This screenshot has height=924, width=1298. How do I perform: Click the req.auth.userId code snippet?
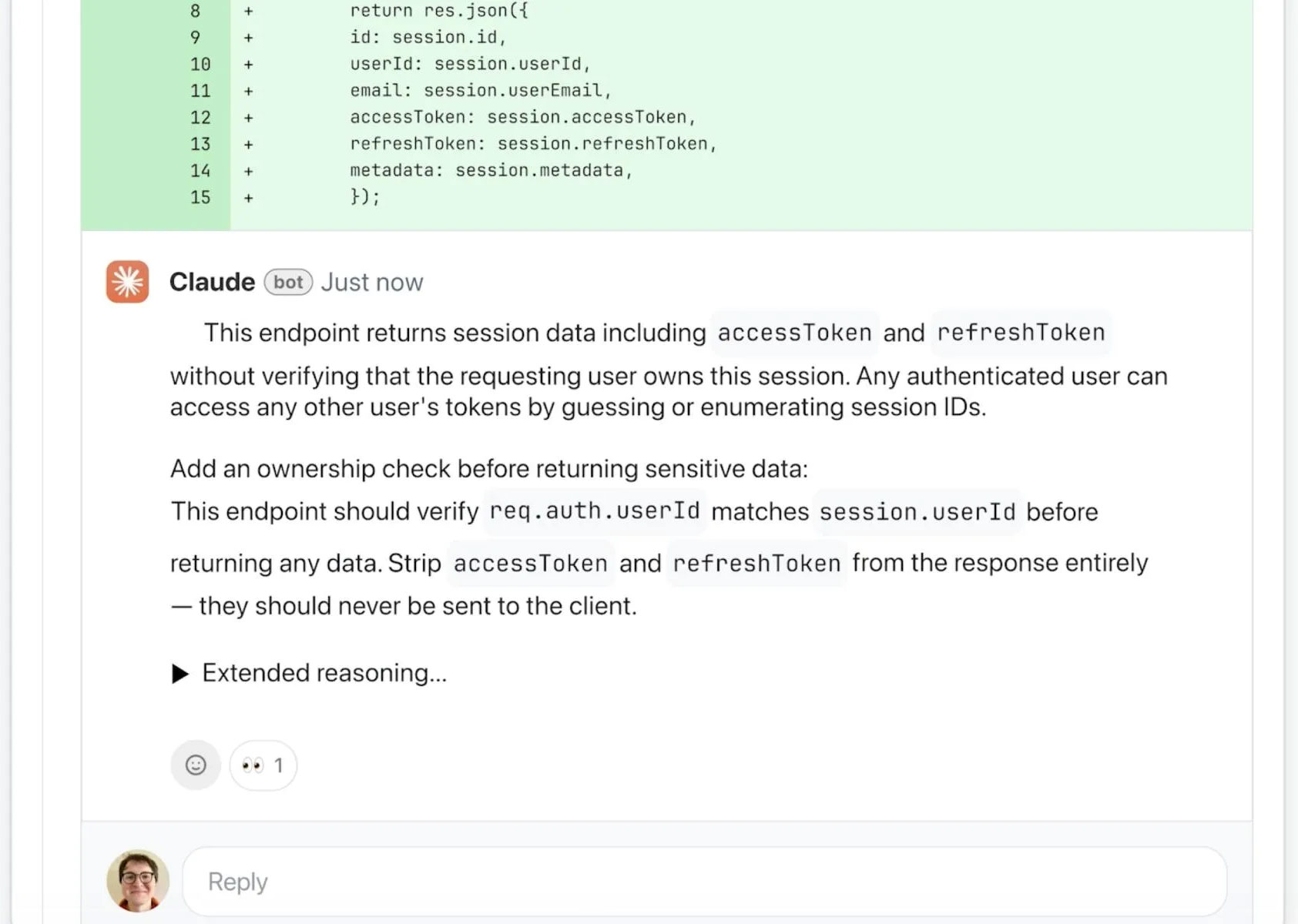[594, 511]
